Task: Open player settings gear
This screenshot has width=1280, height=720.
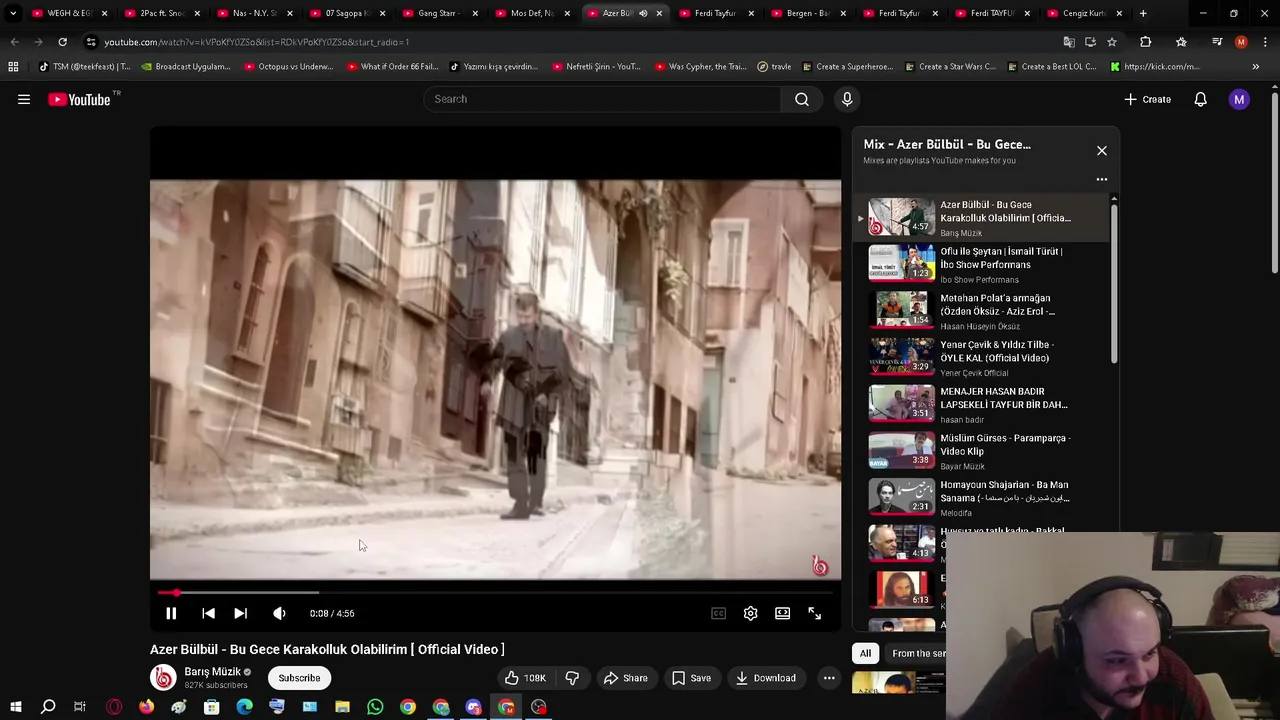Action: pos(750,613)
